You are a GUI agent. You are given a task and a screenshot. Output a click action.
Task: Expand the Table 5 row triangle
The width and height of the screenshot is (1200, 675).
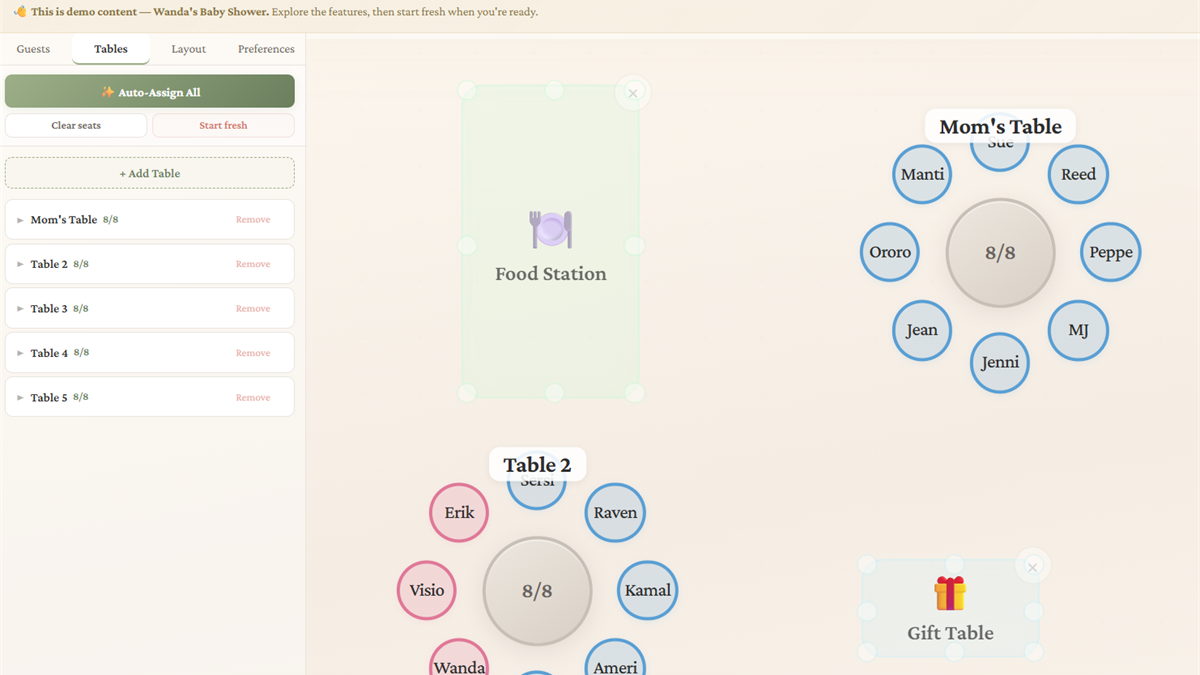pos(20,398)
